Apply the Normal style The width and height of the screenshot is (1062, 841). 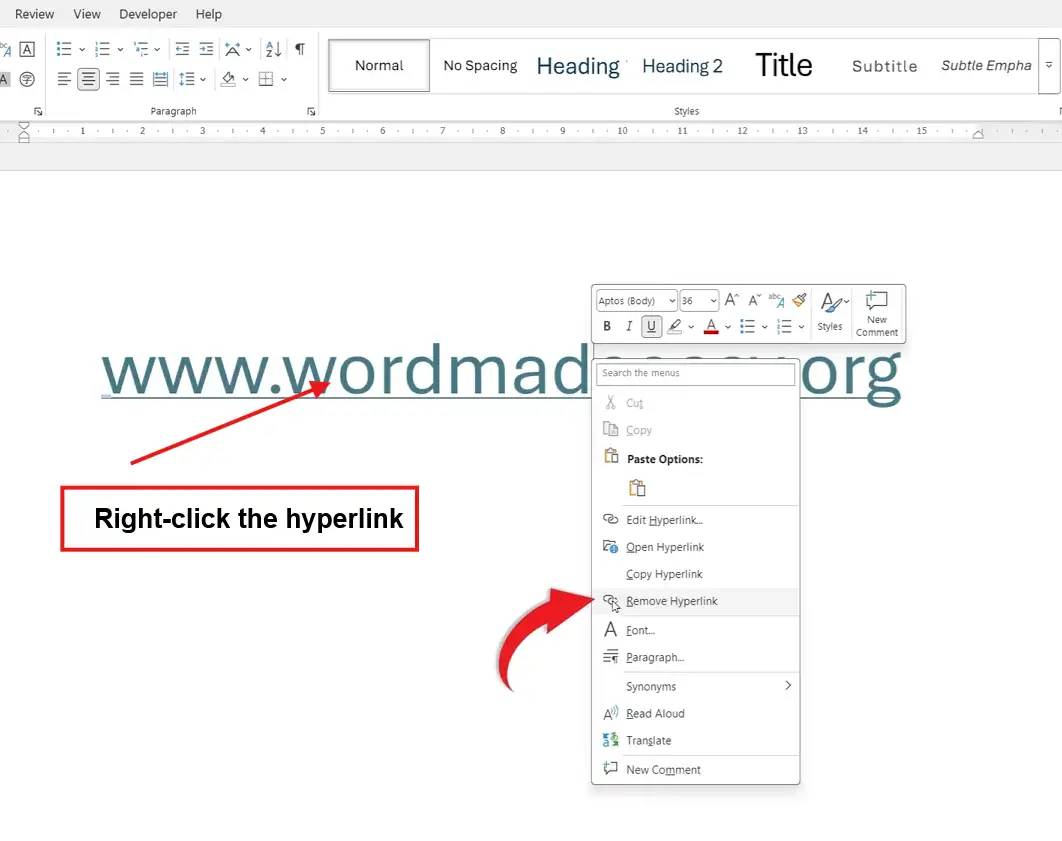[379, 66]
